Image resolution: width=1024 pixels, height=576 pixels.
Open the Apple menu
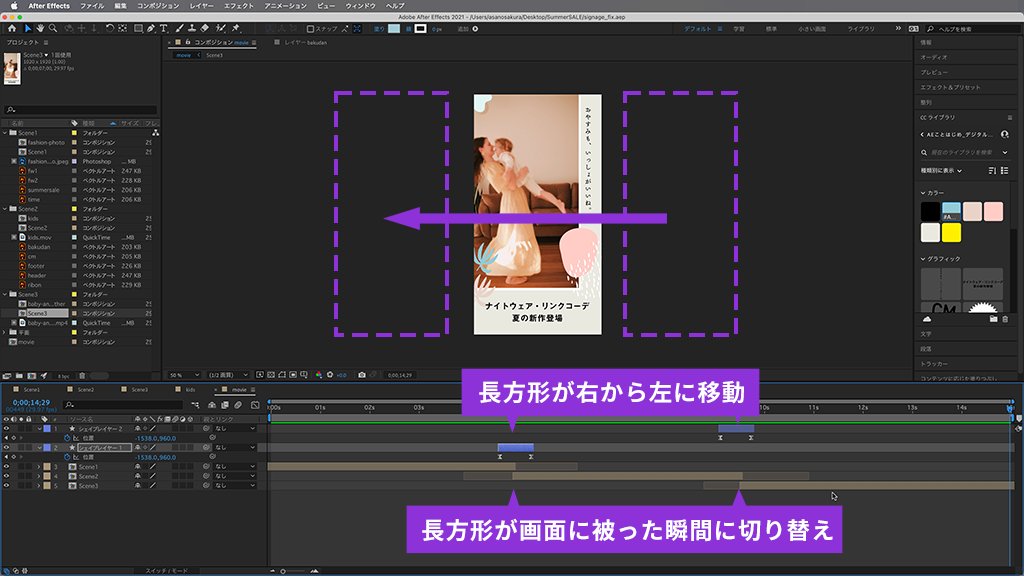tap(13, 6)
